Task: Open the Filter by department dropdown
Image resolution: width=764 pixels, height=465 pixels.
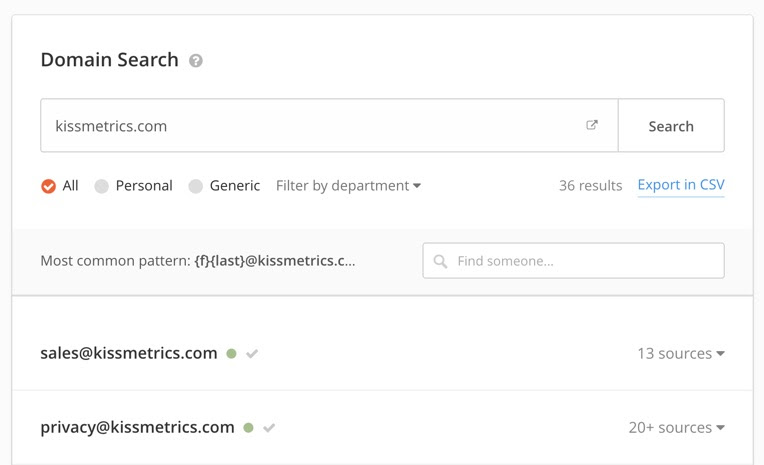Action: 348,186
